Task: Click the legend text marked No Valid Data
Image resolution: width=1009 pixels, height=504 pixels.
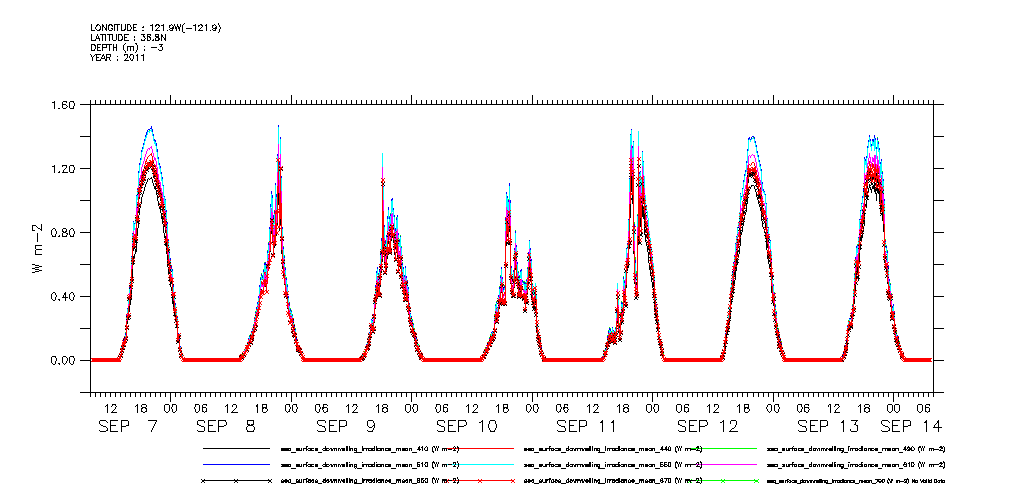Action: click(856, 481)
